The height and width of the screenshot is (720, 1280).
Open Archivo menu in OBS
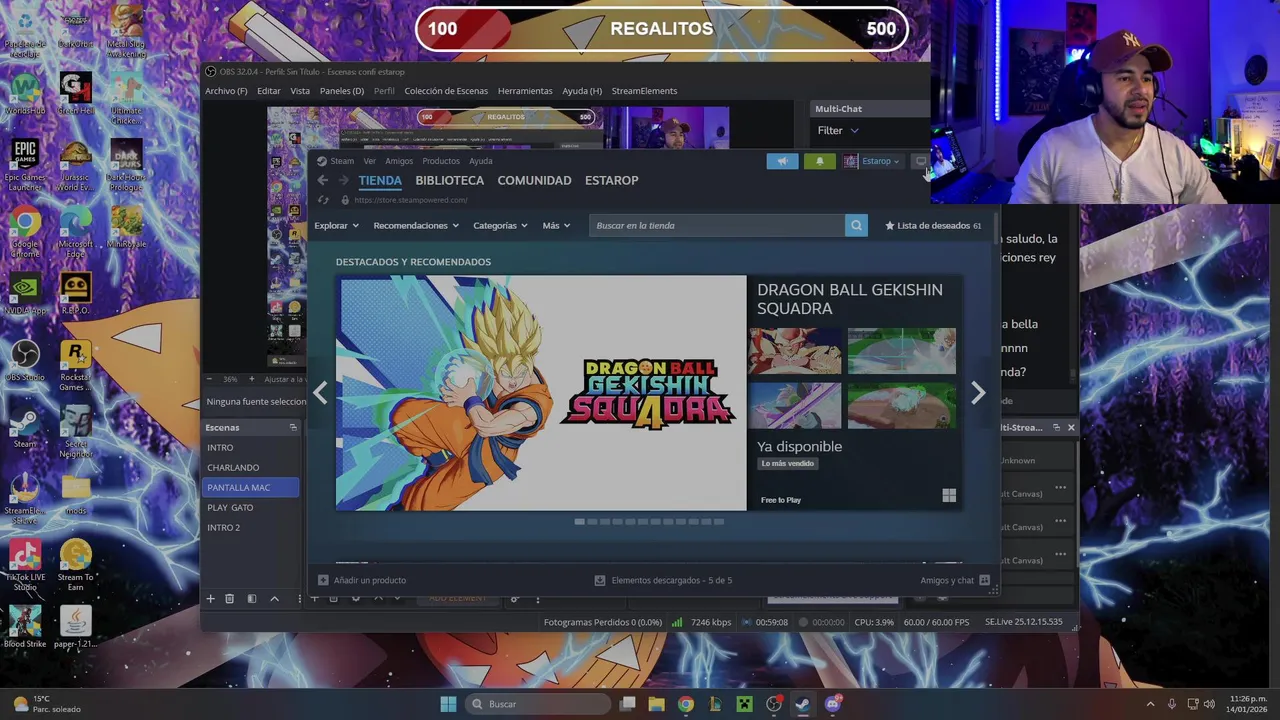[x=226, y=91]
